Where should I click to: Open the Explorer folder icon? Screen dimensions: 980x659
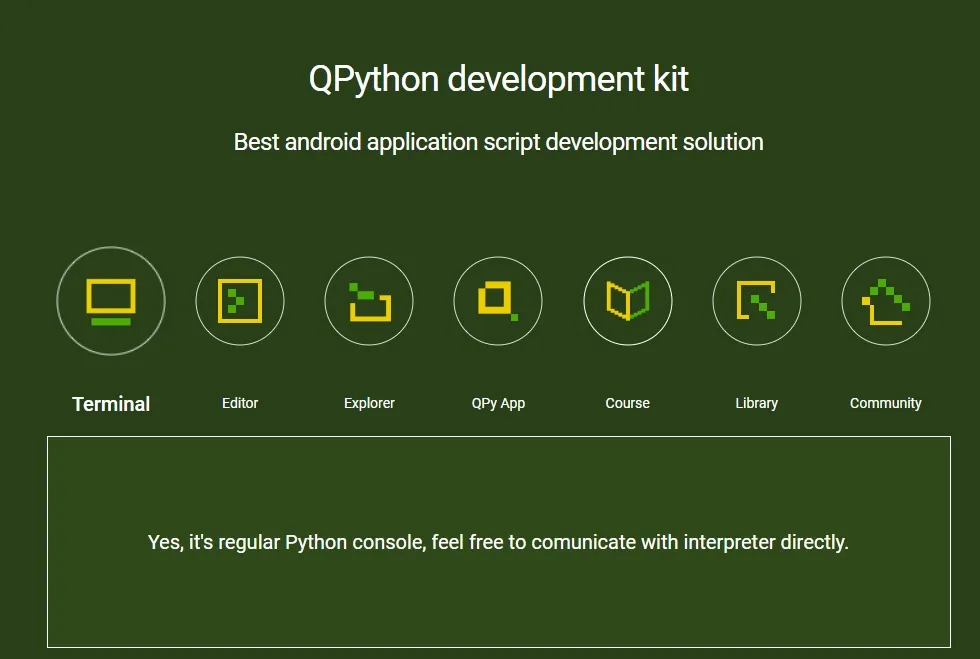(369, 301)
